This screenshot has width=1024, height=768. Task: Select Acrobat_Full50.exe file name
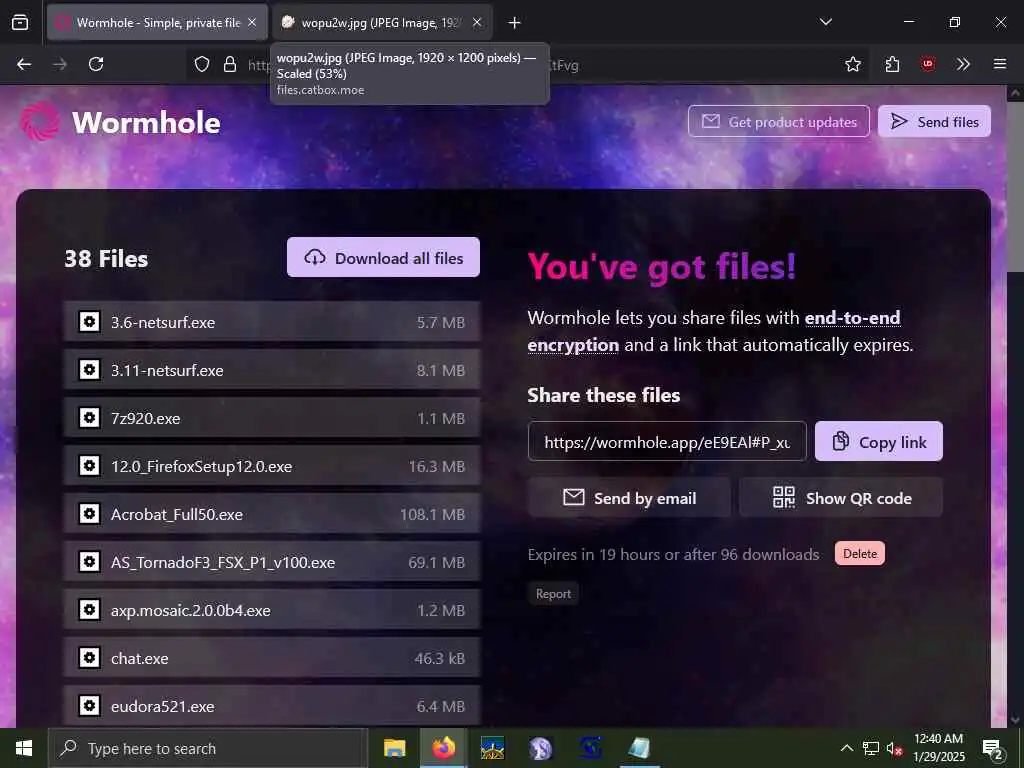point(177,515)
